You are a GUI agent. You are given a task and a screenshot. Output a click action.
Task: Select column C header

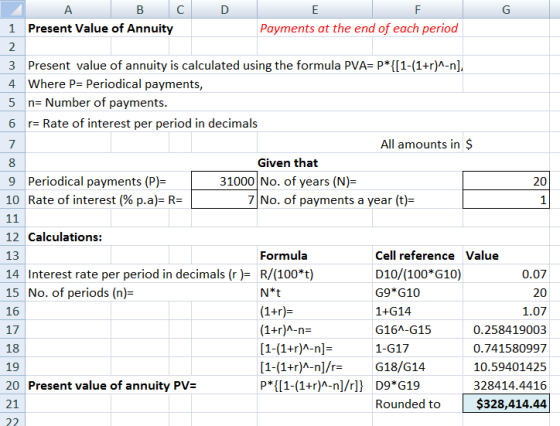click(x=180, y=9)
